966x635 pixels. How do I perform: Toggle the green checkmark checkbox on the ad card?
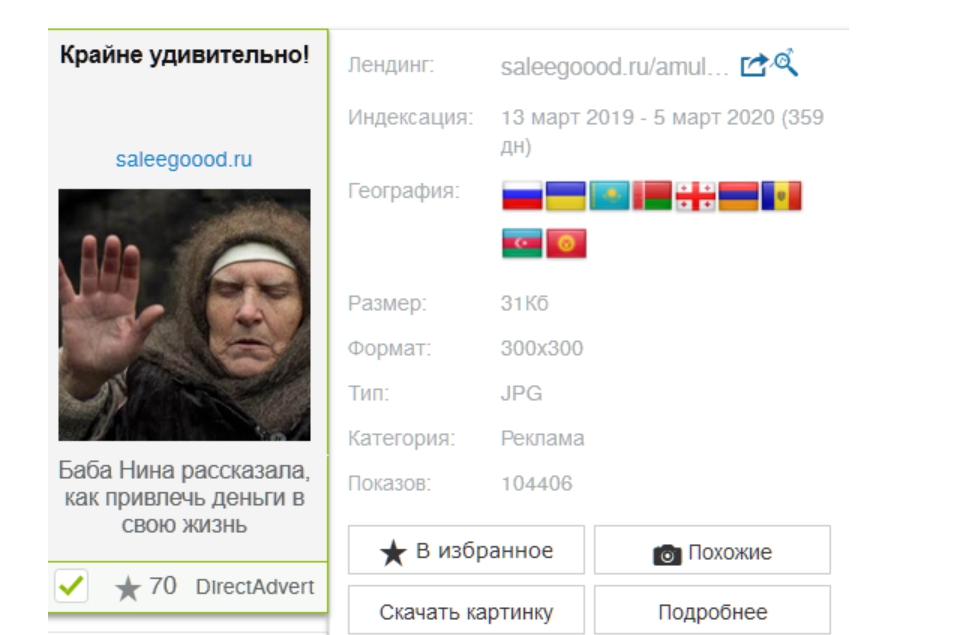(x=71, y=586)
